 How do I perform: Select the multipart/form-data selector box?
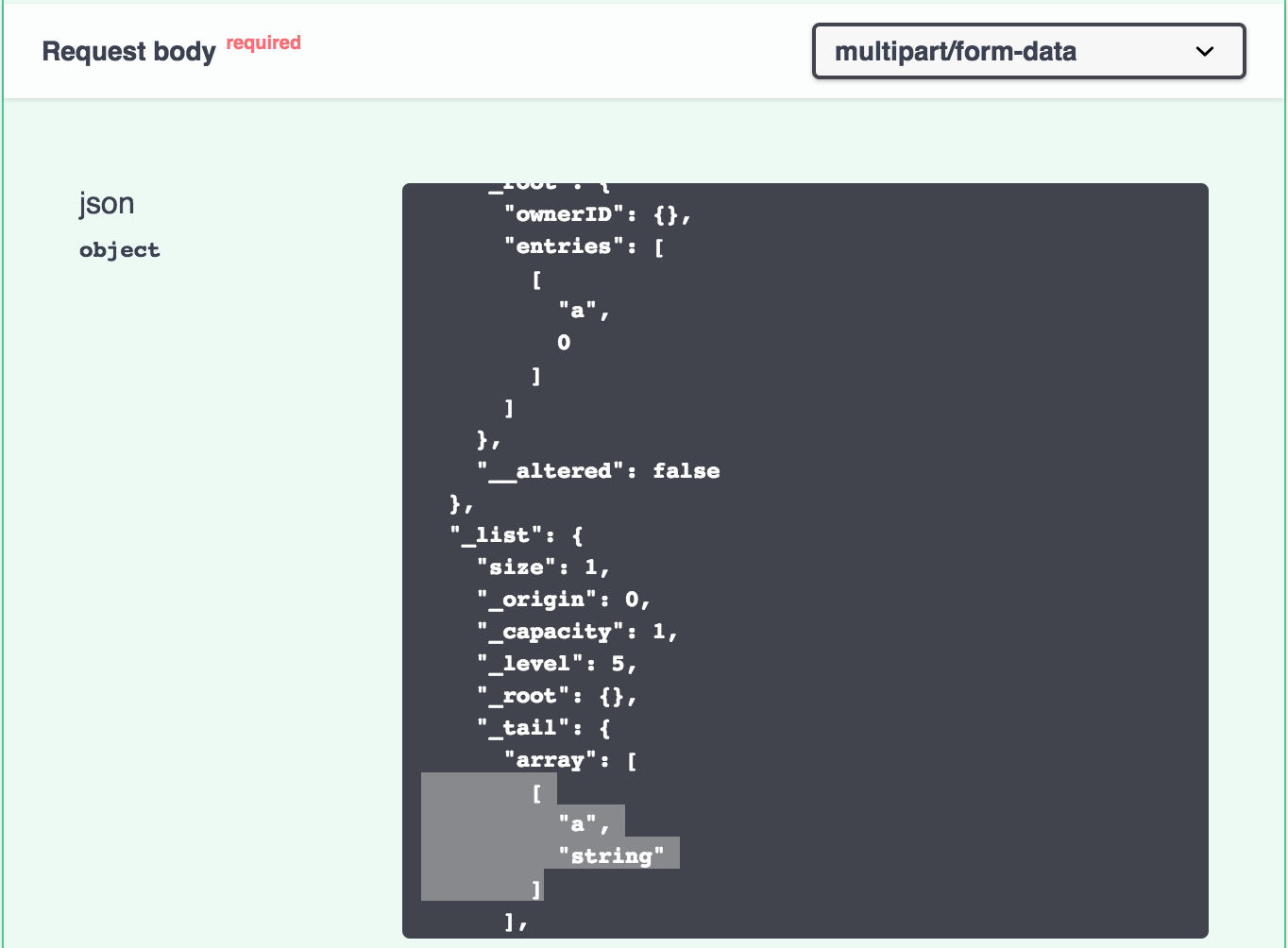click(954, 52)
